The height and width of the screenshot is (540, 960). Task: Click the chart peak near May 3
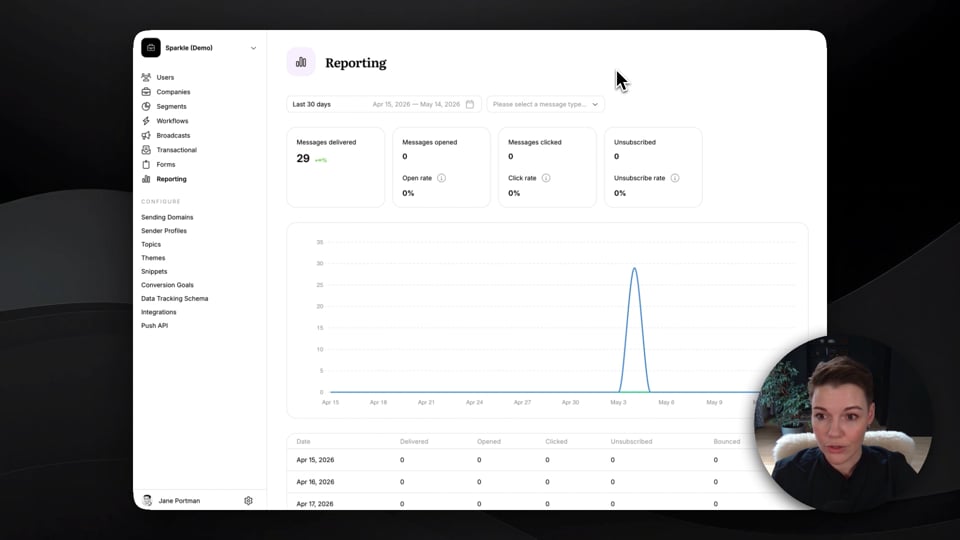[x=634, y=268]
